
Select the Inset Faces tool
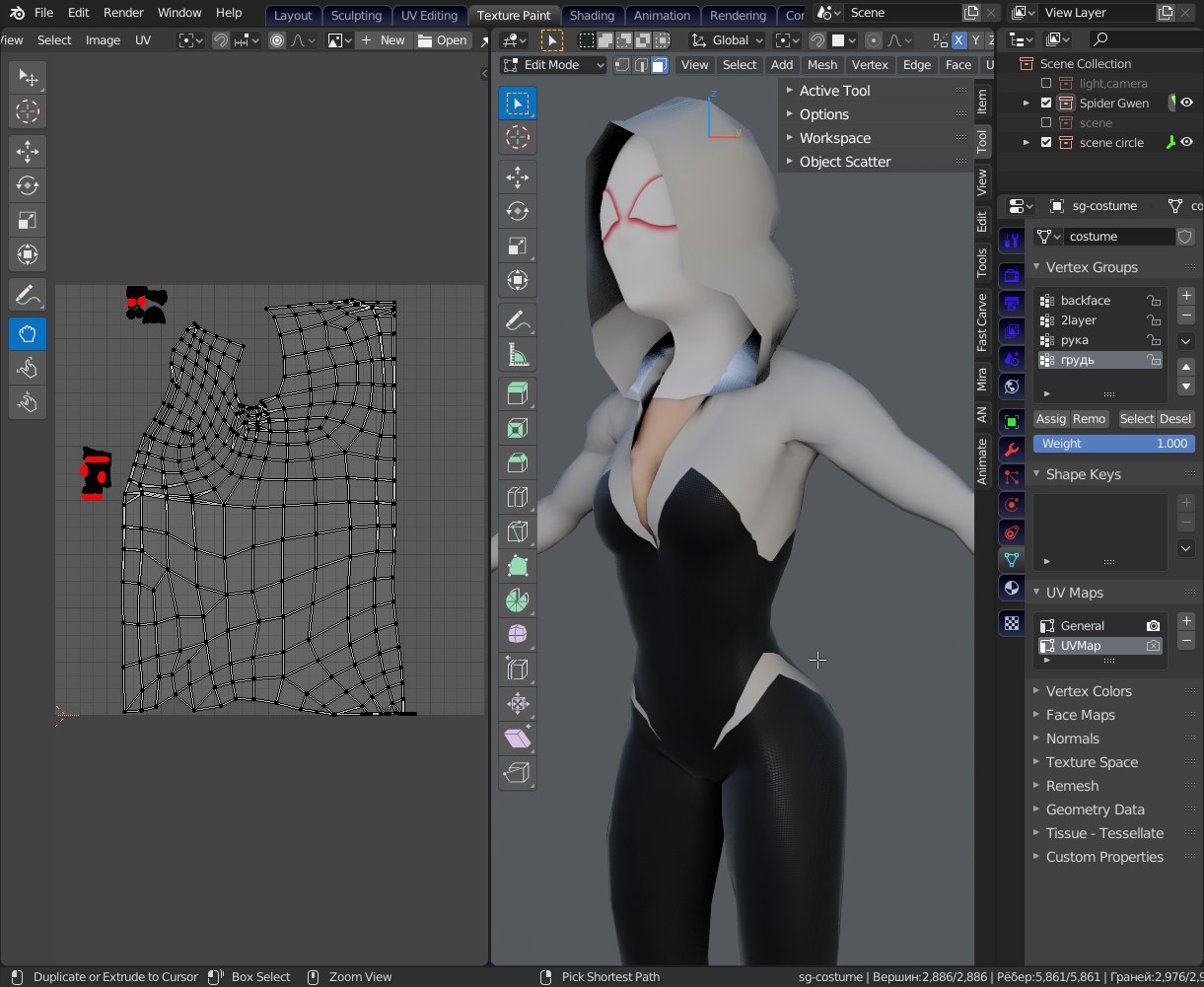click(518, 429)
